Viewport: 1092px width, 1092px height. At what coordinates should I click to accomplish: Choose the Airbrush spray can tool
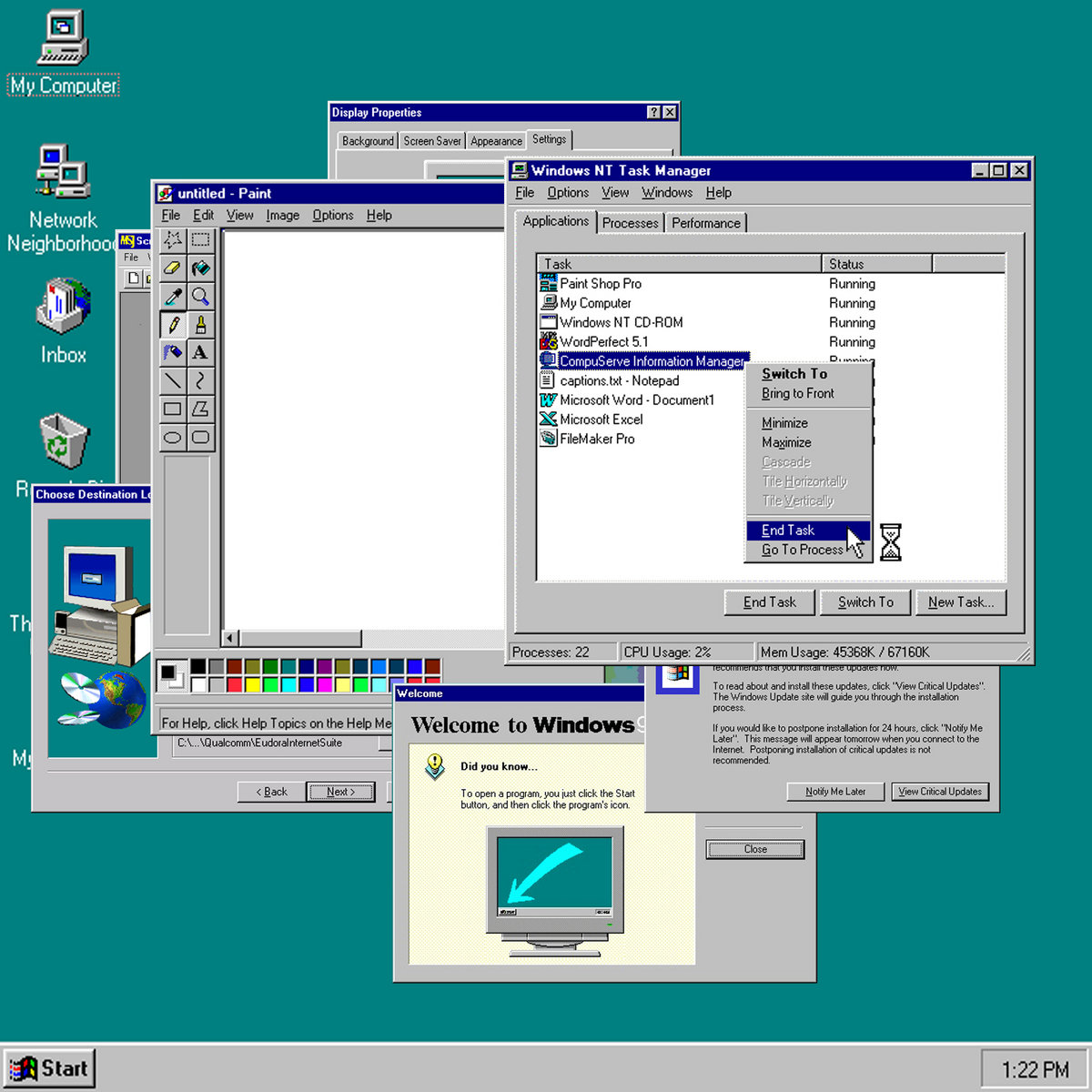click(x=172, y=353)
